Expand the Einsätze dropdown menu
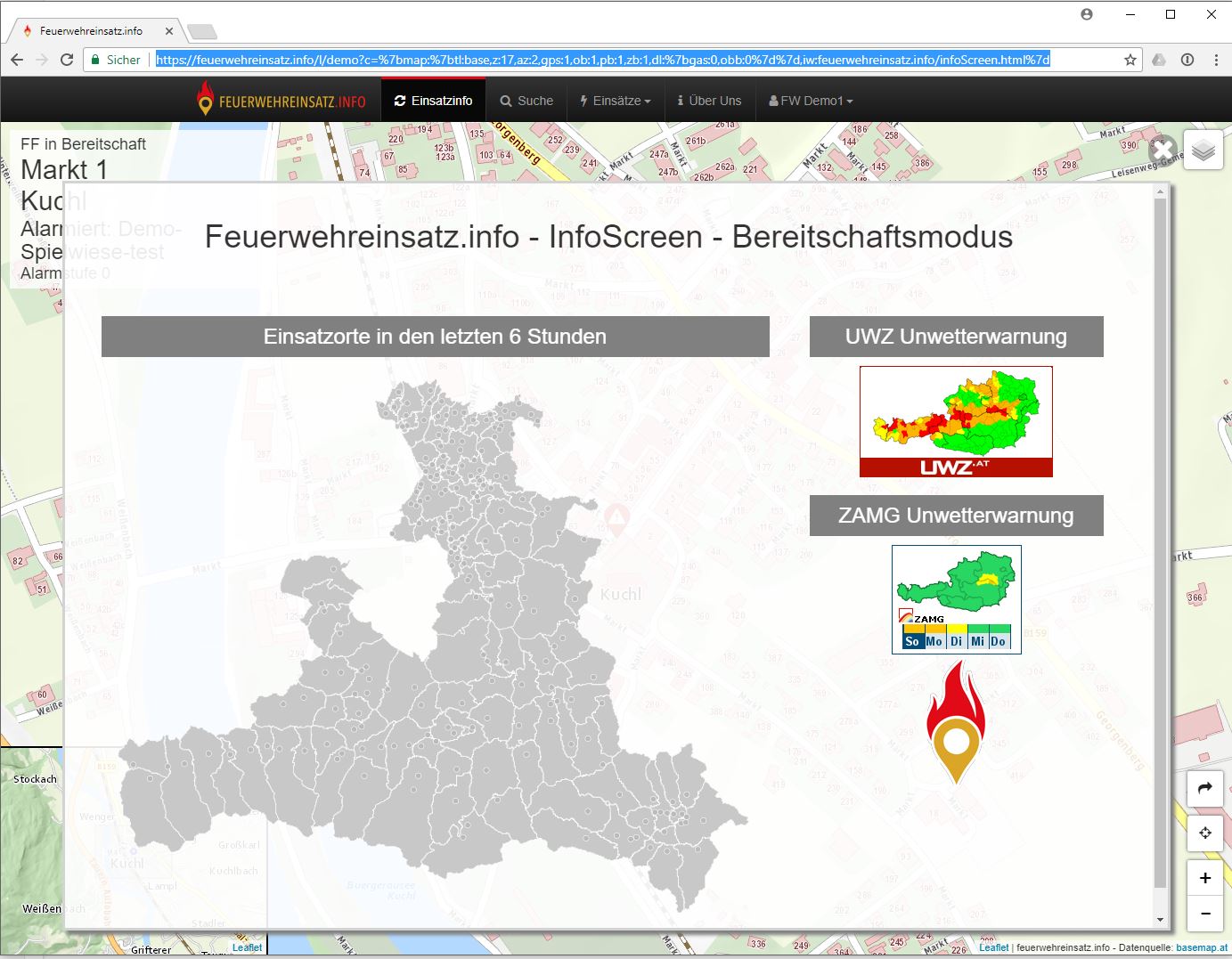The image size is (1232, 959). (x=616, y=101)
